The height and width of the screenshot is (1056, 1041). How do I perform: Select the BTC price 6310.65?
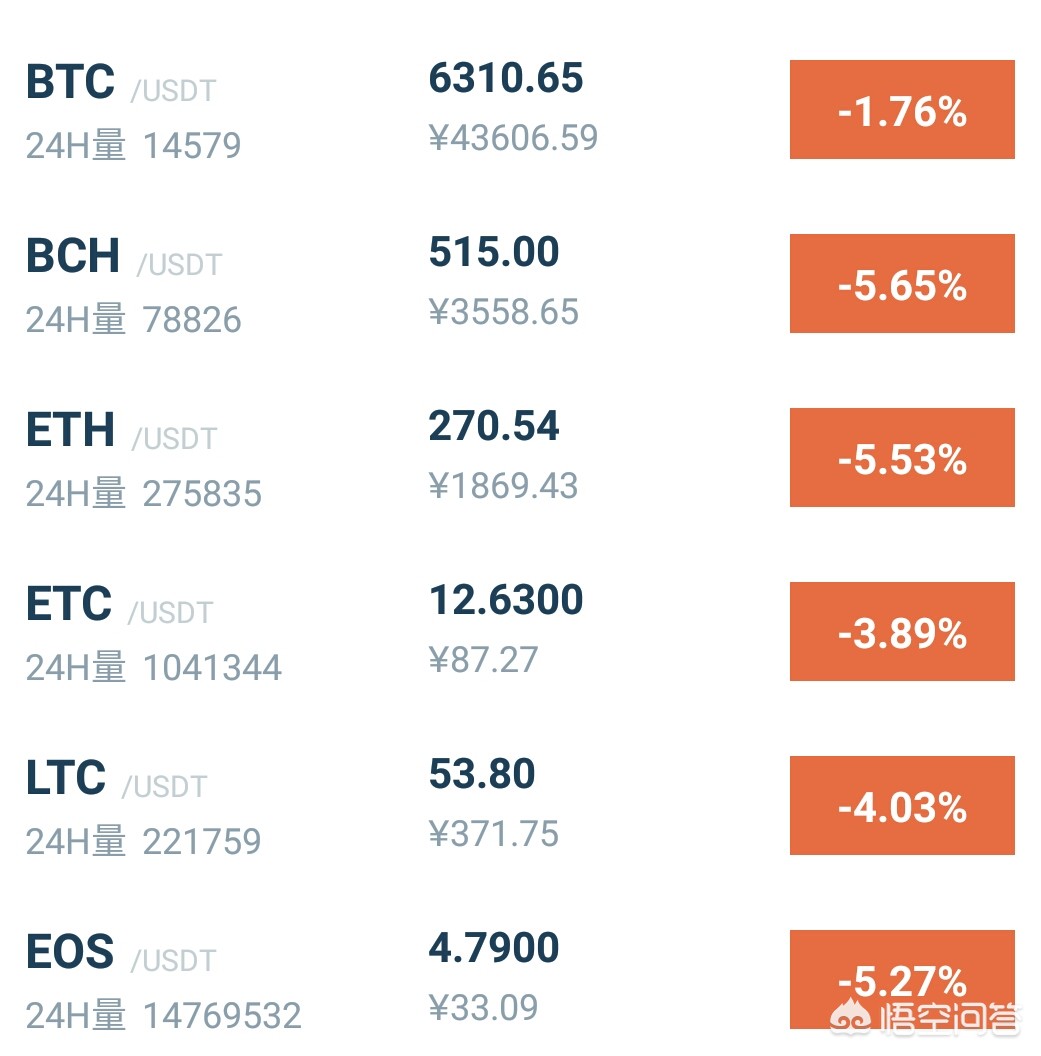click(506, 77)
